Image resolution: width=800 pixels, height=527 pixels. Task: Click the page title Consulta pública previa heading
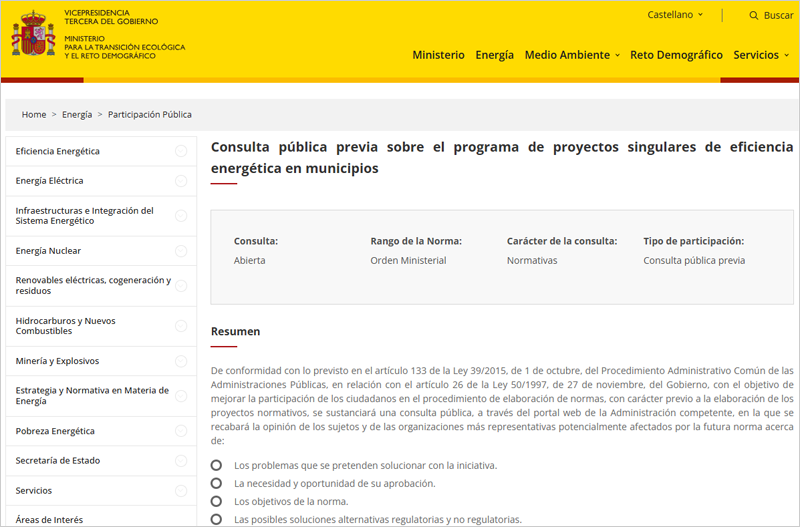502,157
